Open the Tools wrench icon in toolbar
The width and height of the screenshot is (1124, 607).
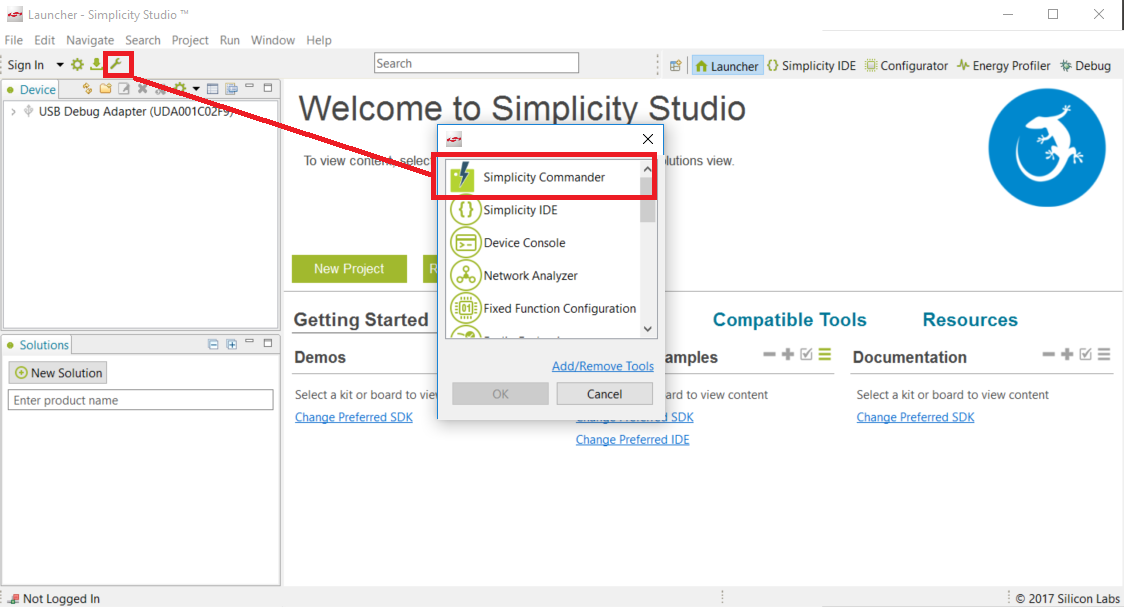117,64
